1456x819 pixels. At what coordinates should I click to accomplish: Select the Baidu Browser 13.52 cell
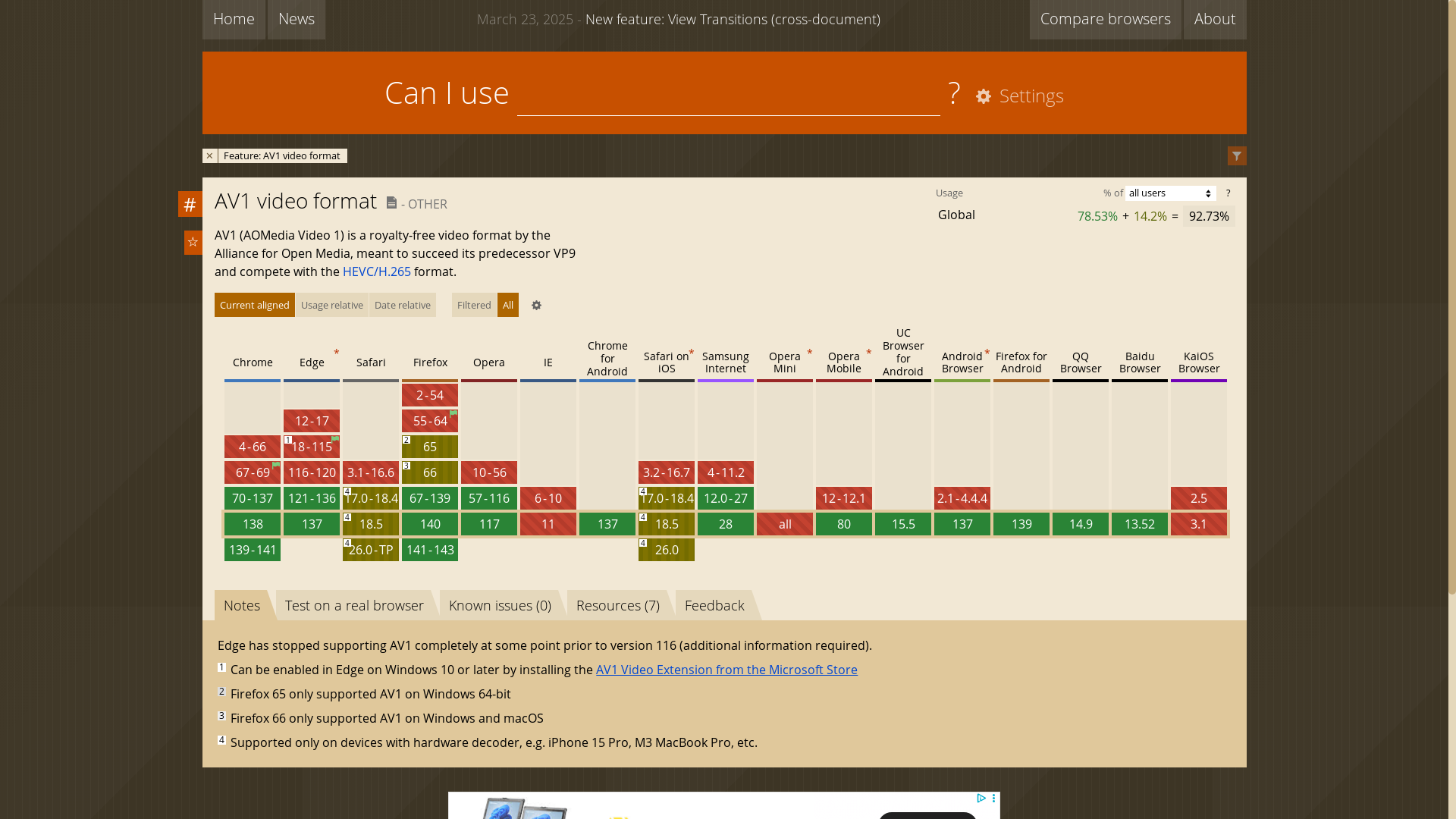pos(1140,524)
